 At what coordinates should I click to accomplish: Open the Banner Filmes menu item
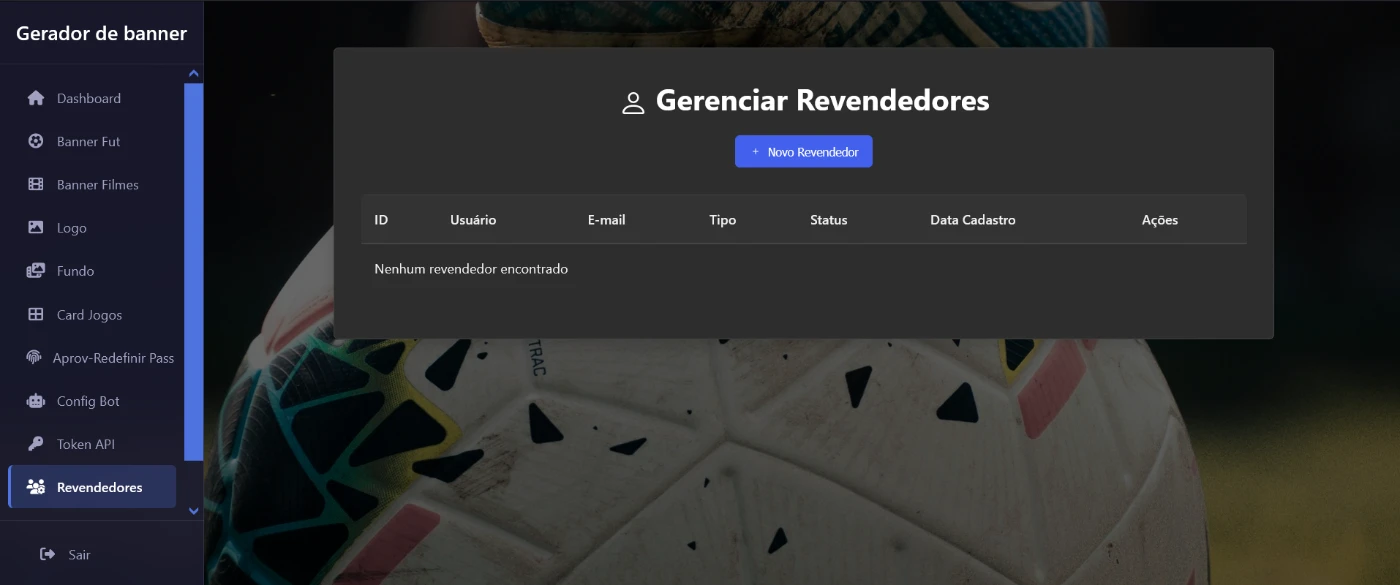click(x=97, y=185)
